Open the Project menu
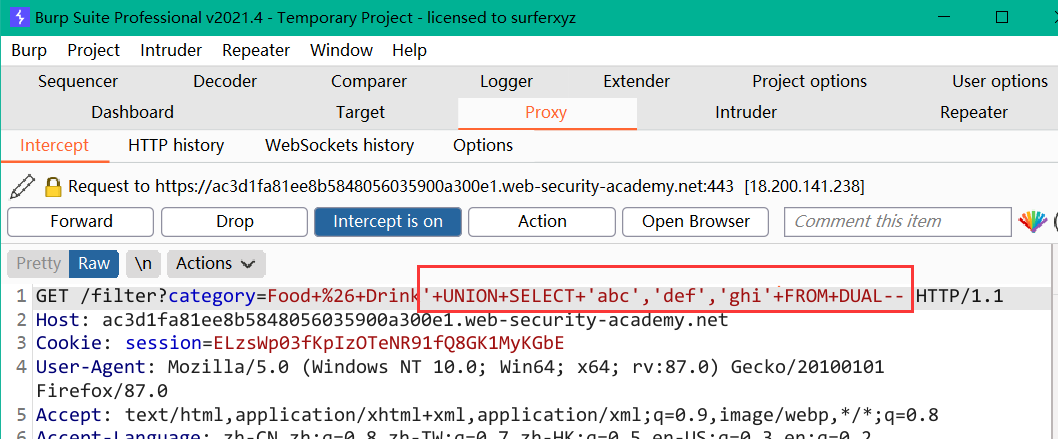 click(93, 50)
